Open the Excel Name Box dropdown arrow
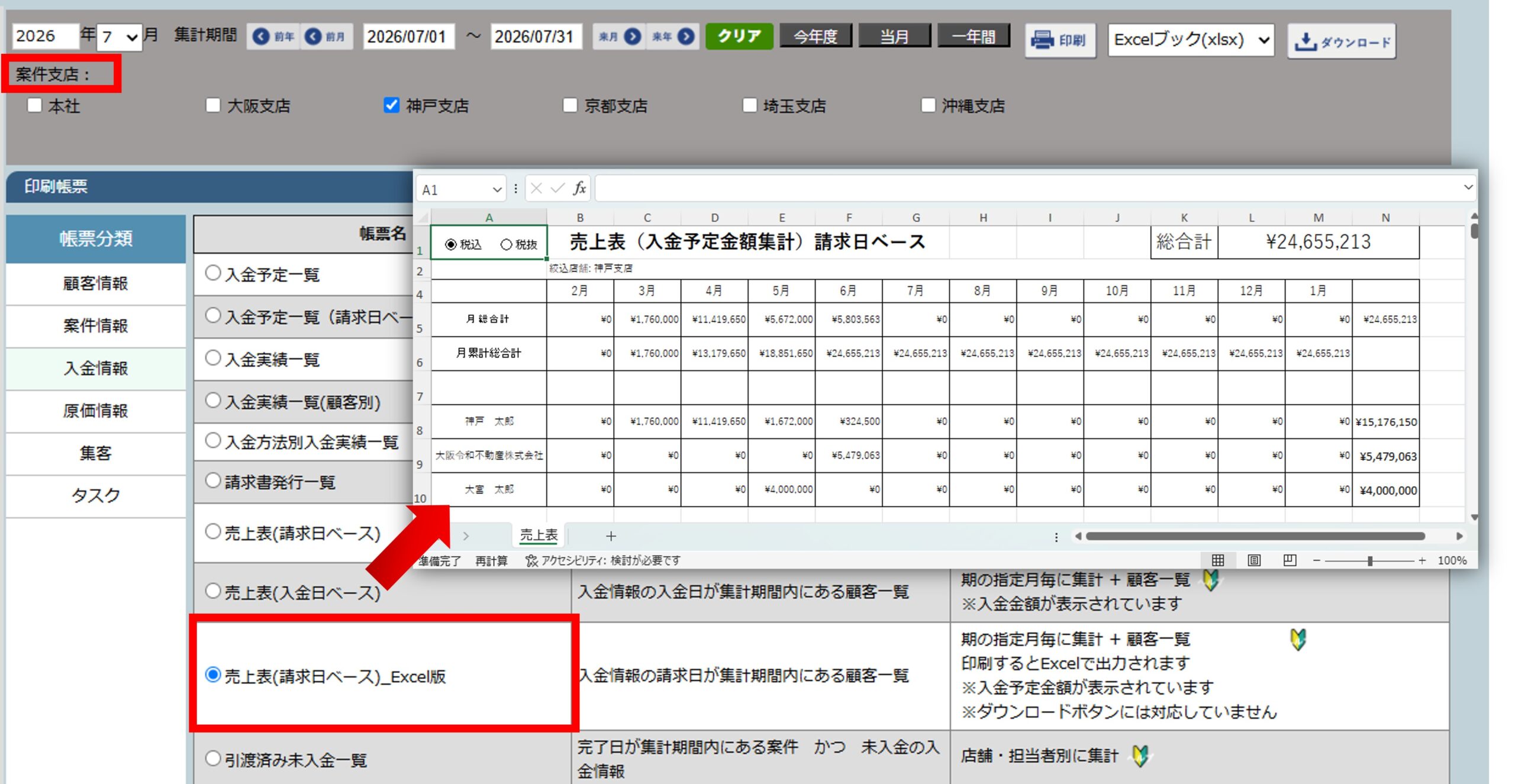The width and height of the screenshot is (1515, 784). tap(497, 189)
